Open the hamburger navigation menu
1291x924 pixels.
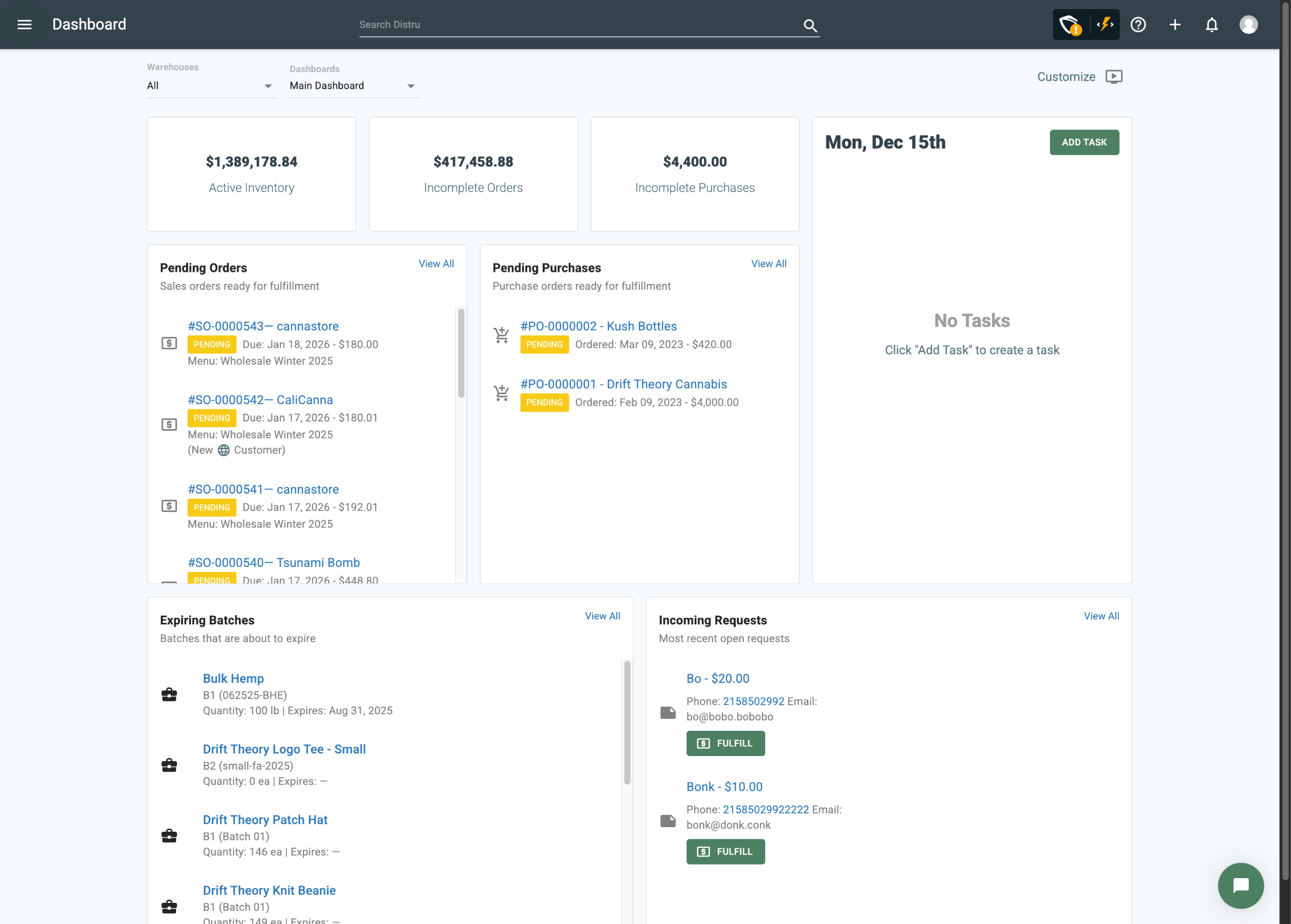click(x=24, y=25)
